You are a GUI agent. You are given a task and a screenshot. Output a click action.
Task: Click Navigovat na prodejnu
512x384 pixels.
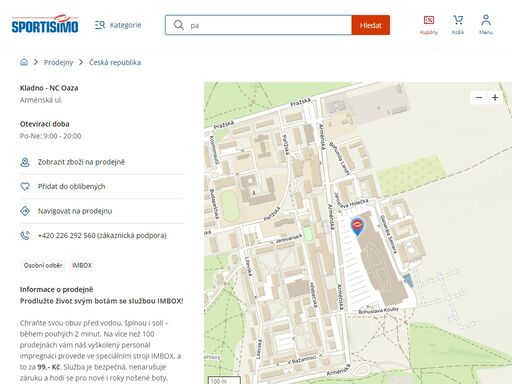pyautogui.click(x=75, y=211)
